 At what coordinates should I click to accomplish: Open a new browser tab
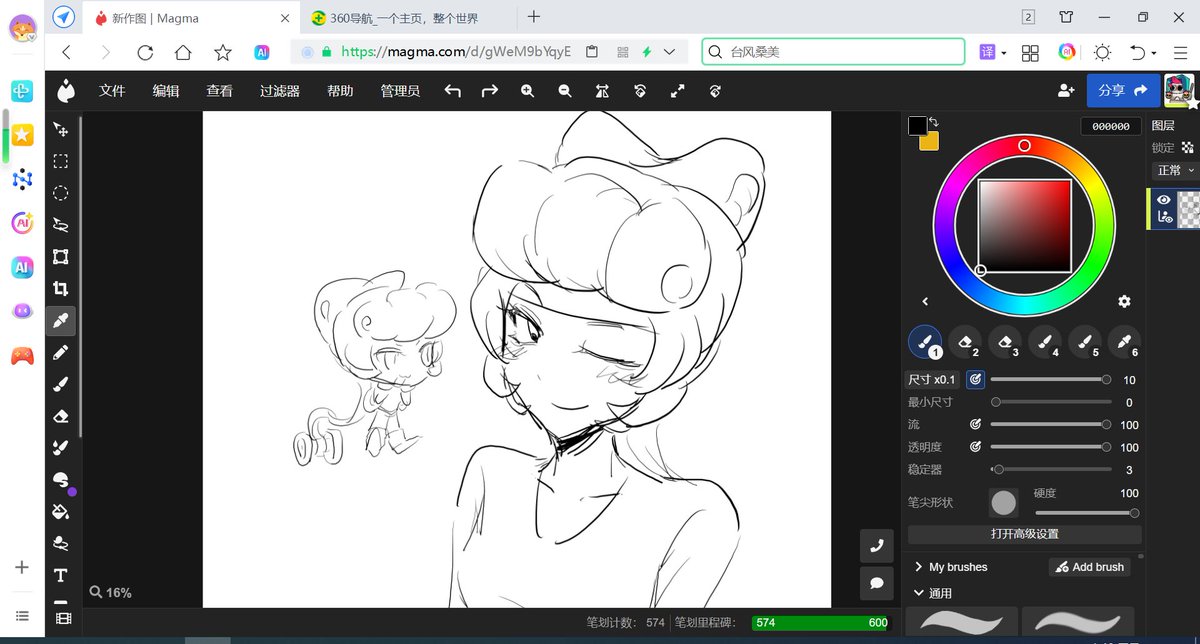tap(534, 16)
